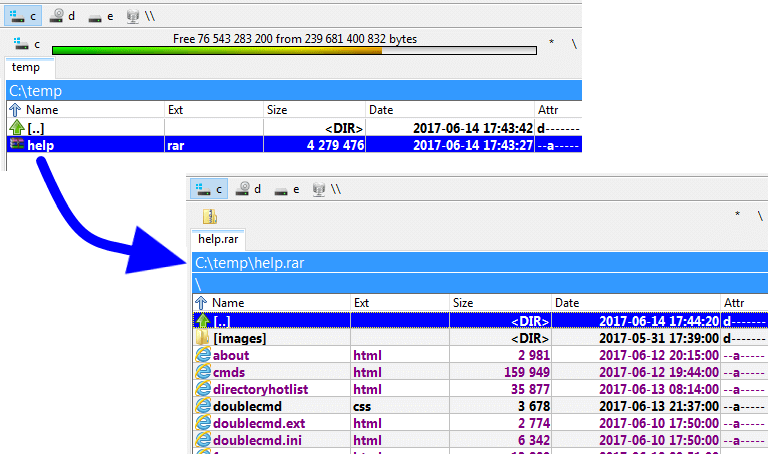This screenshot has width=768, height=454.
Task: Select drive c button in upper panel
Action: click(x=25, y=15)
